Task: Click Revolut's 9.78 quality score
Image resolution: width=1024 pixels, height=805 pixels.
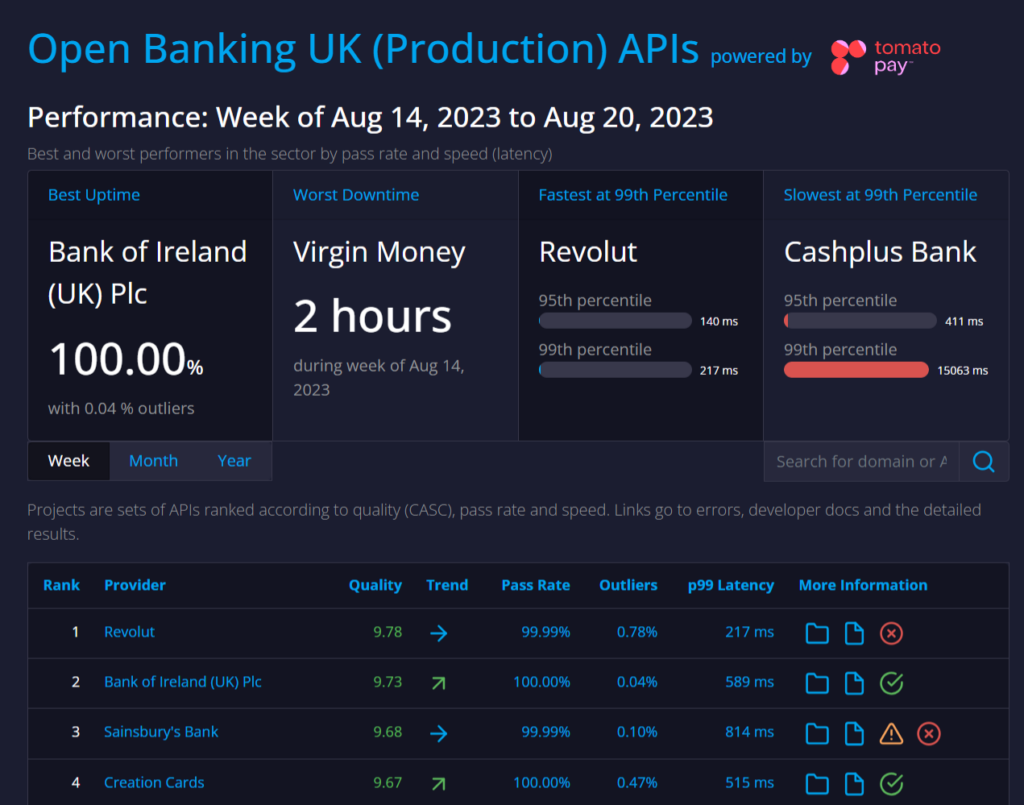Action: coord(387,632)
